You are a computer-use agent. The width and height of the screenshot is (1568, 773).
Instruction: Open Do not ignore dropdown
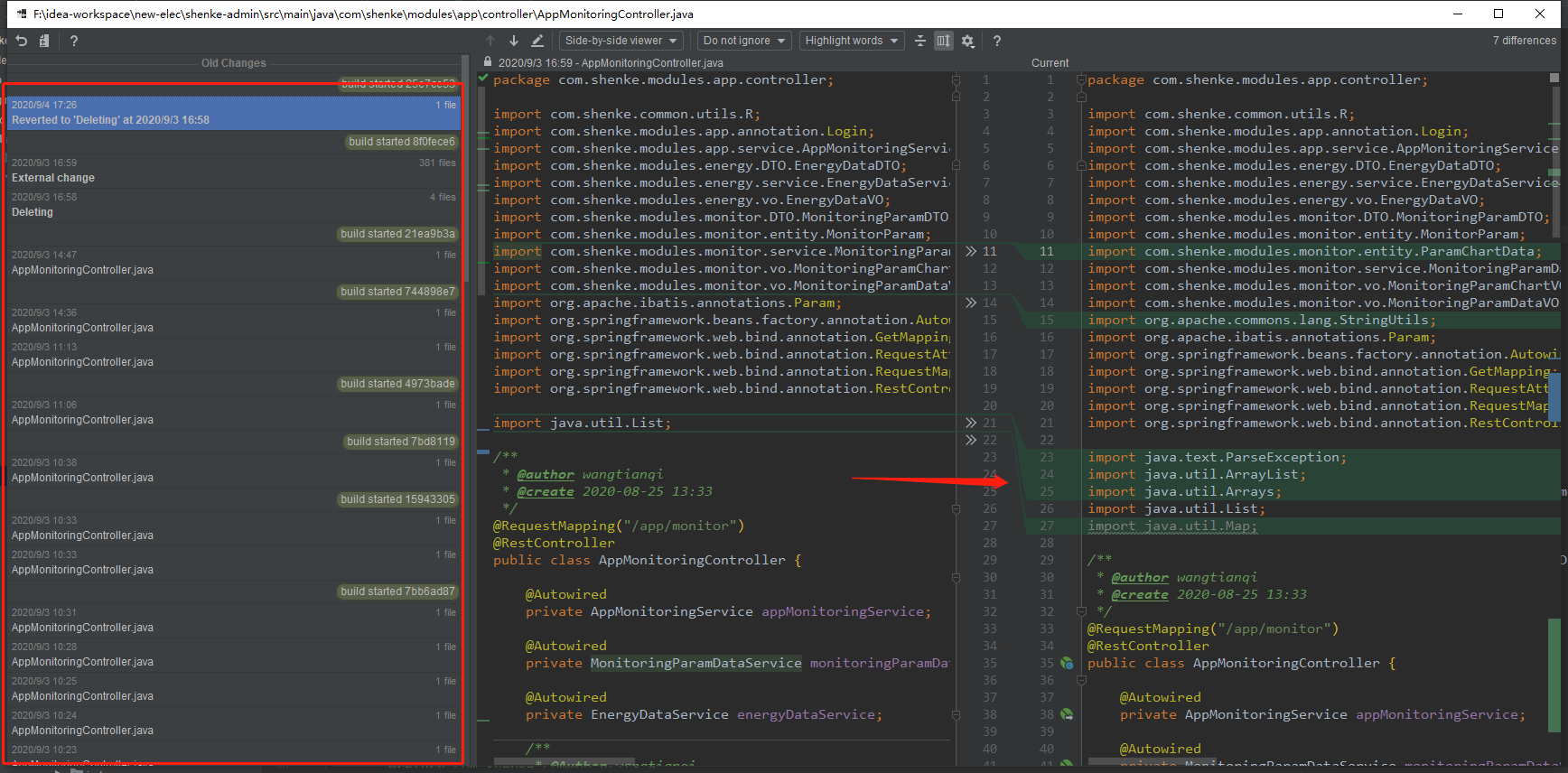pyautogui.click(x=745, y=41)
